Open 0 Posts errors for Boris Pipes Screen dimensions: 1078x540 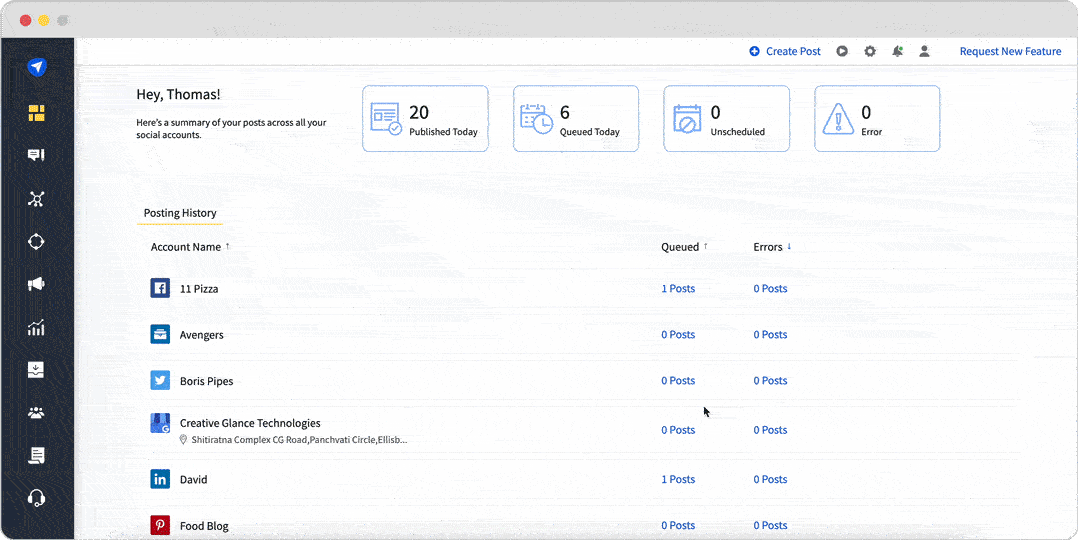pyautogui.click(x=770, y=380)
